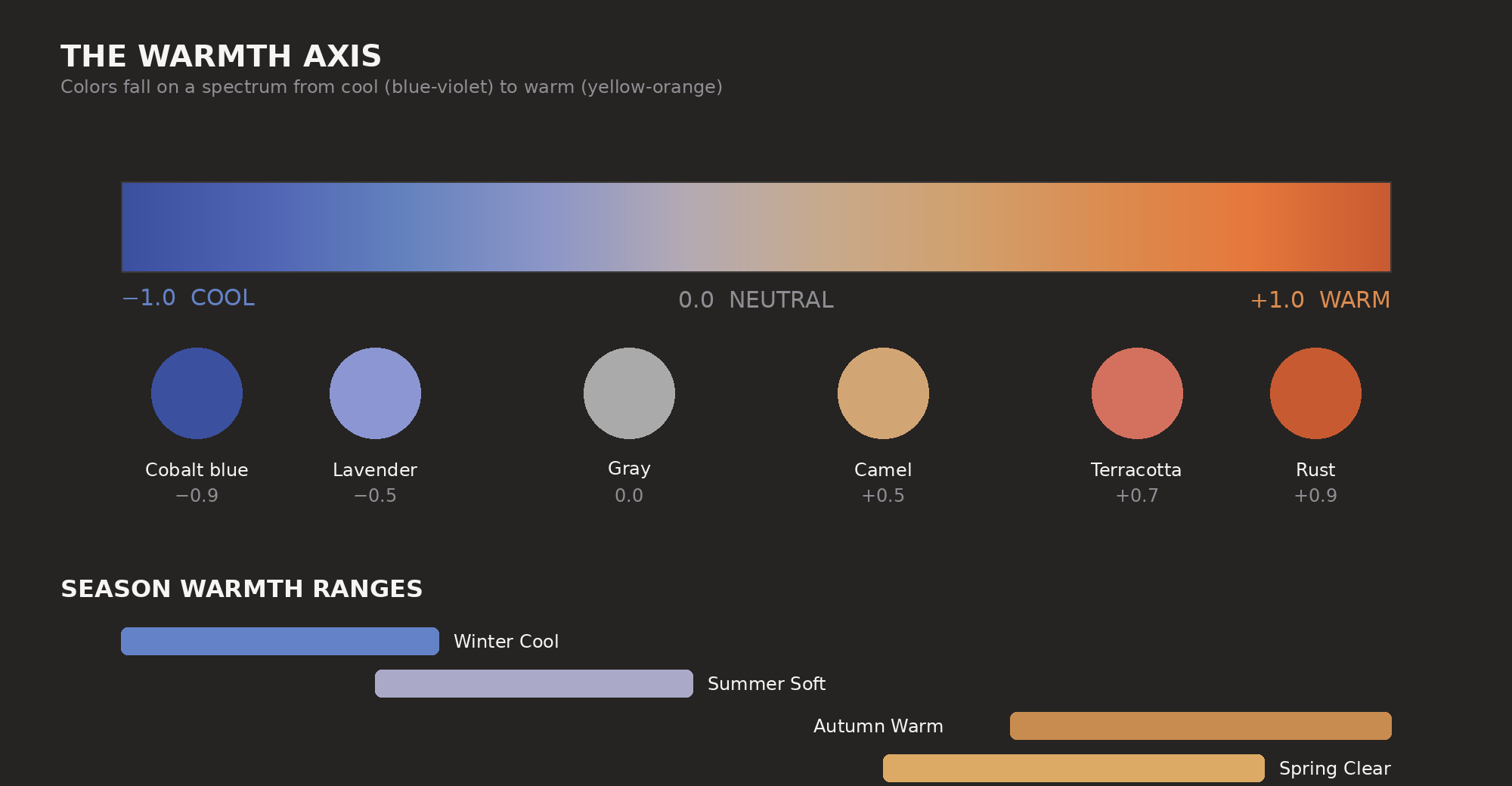Screen dimensions: 1512x786
Task: Select the Cobalt blue color circle
Action: pyautogui.click(x=197, y=393)
